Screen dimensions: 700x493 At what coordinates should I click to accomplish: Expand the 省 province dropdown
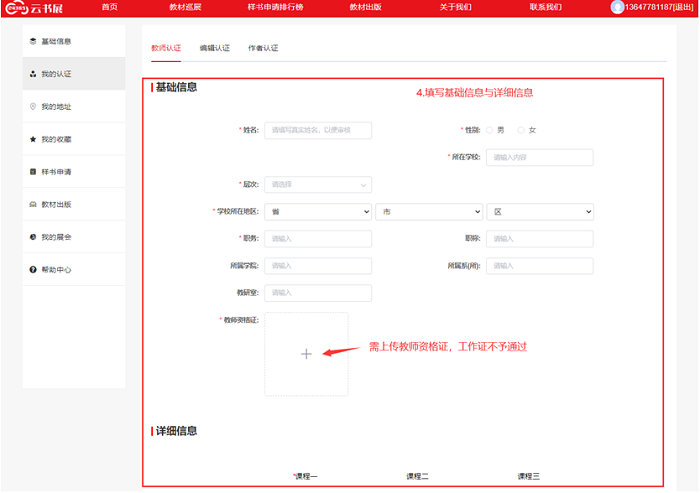tap(318, 212)
